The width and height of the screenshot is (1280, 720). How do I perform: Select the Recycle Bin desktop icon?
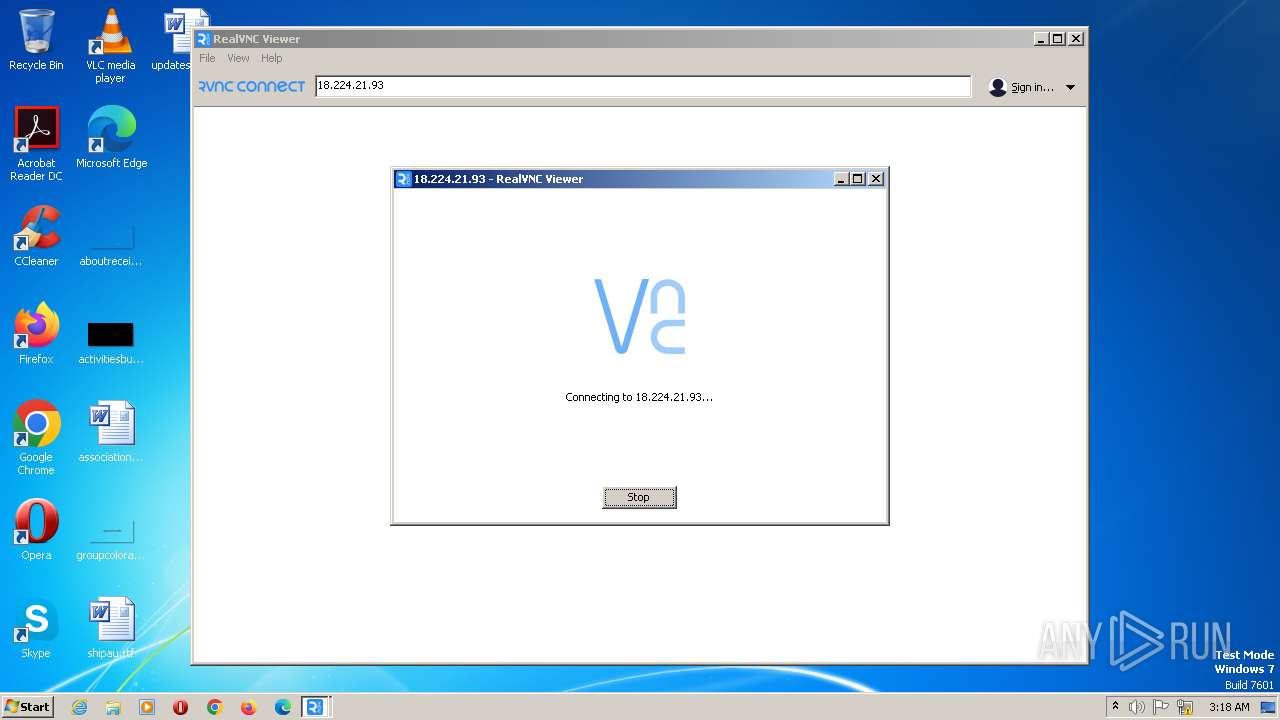(36, 40)
